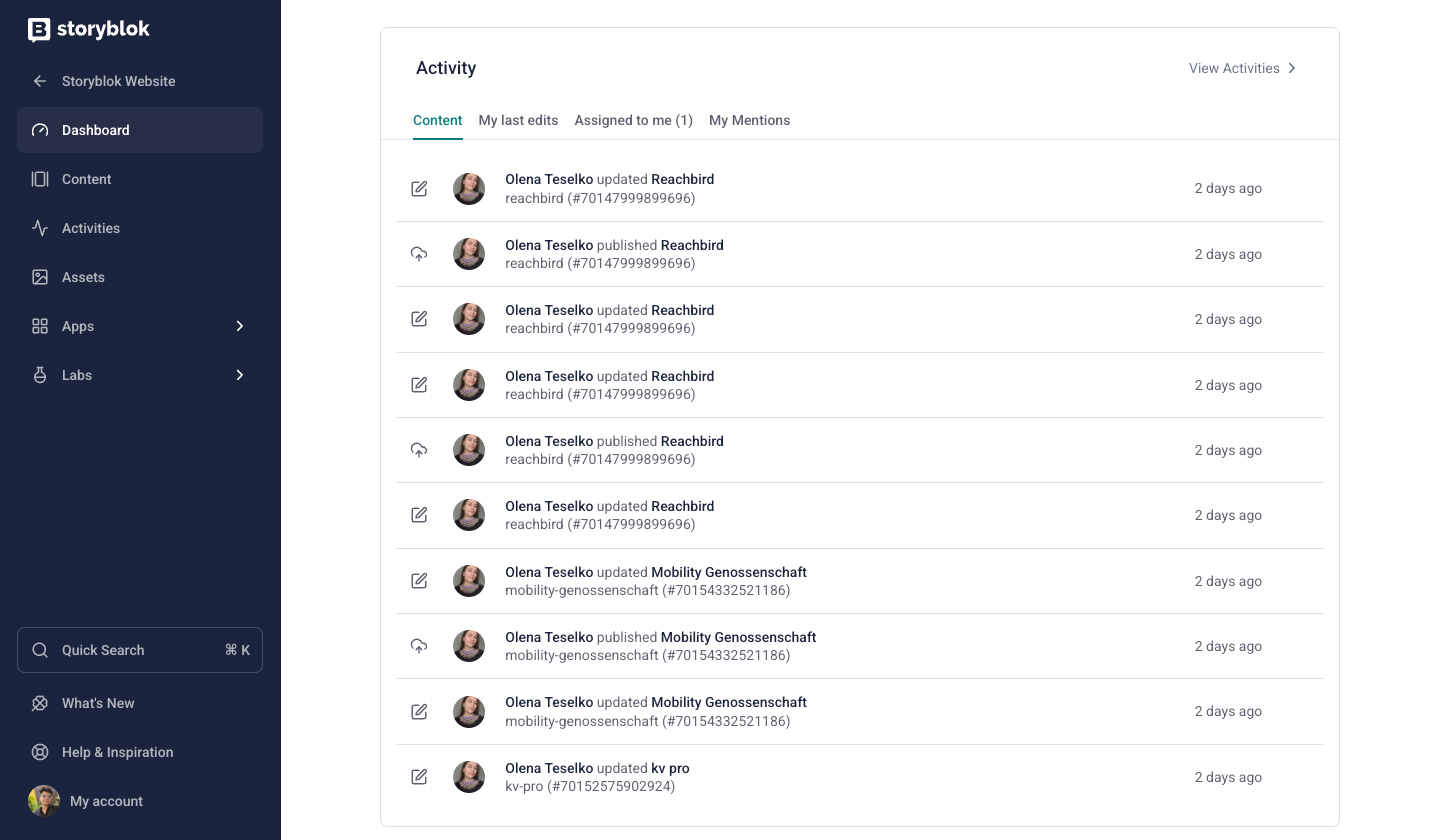Image resolution: width=1440 pixels, height=840 pixels.
Task: Open the kv pro updated entry
Action: pyautogui.click(x=670, y=768)
